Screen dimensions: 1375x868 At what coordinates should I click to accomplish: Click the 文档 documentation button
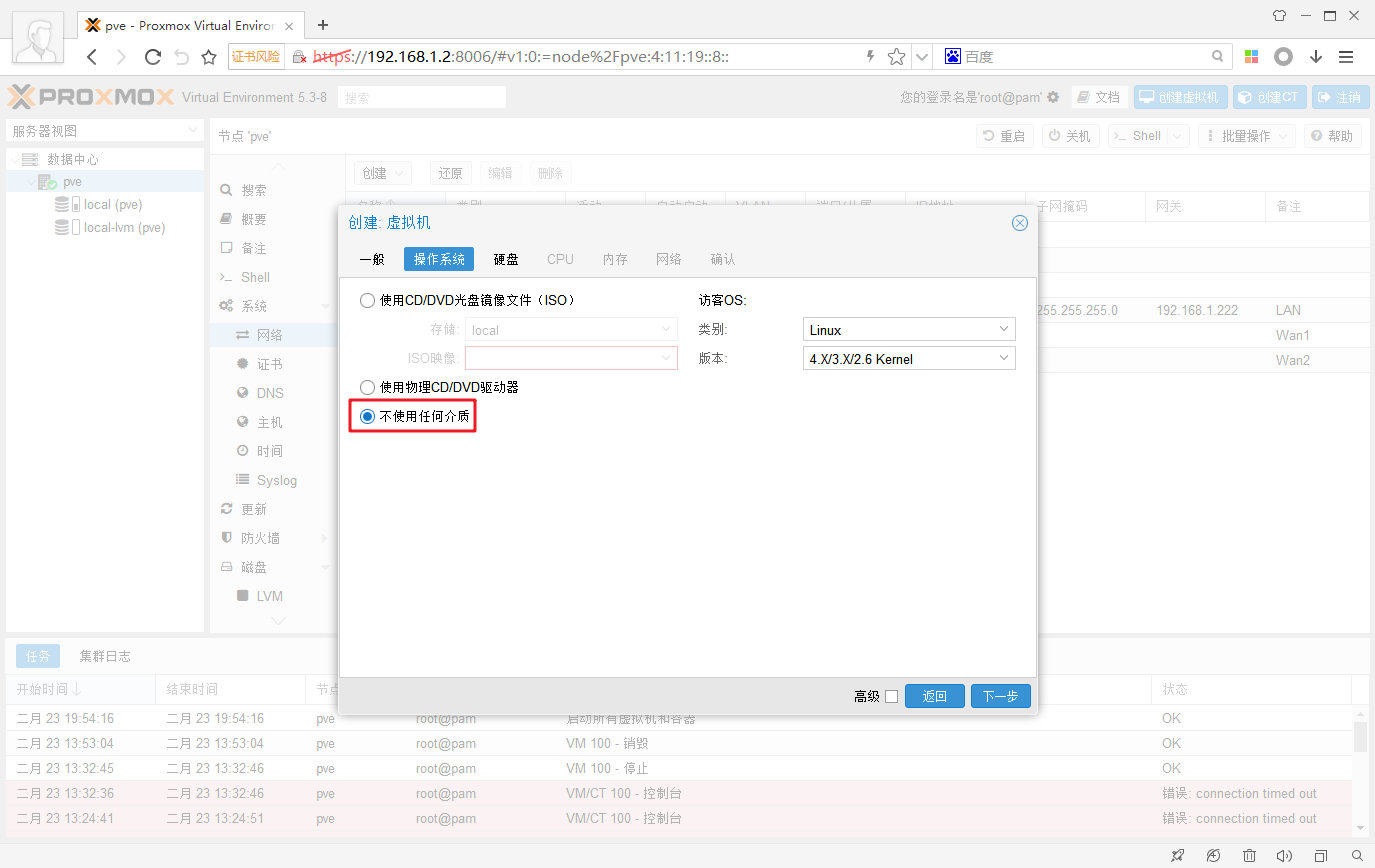1100,97
